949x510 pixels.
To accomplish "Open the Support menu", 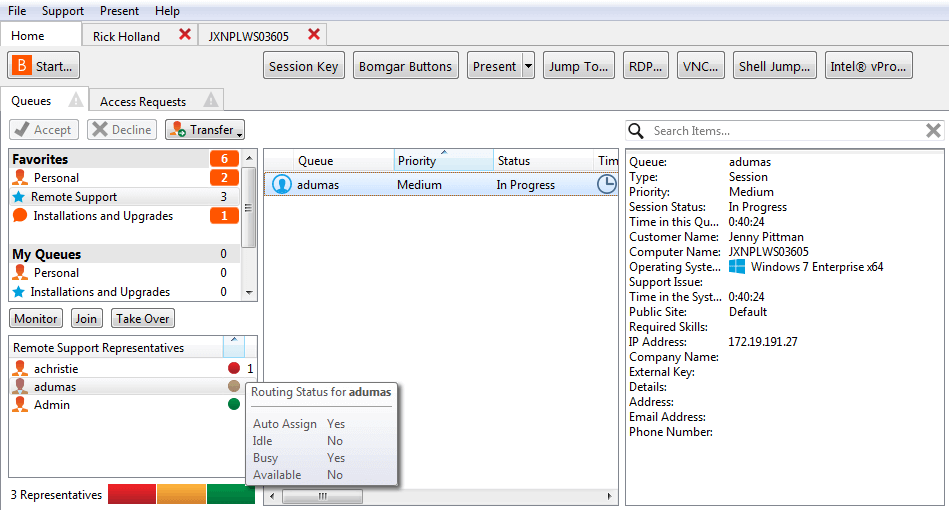I will click(63, 10).
